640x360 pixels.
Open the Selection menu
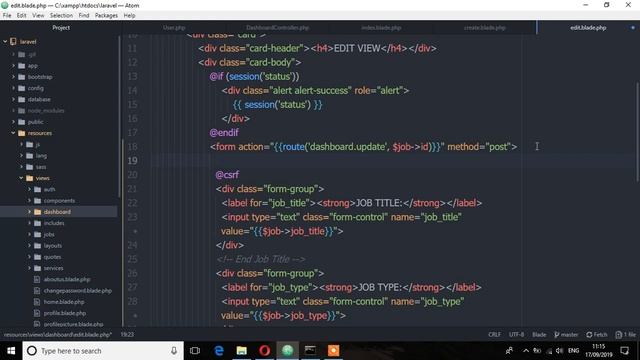point(61,16)
